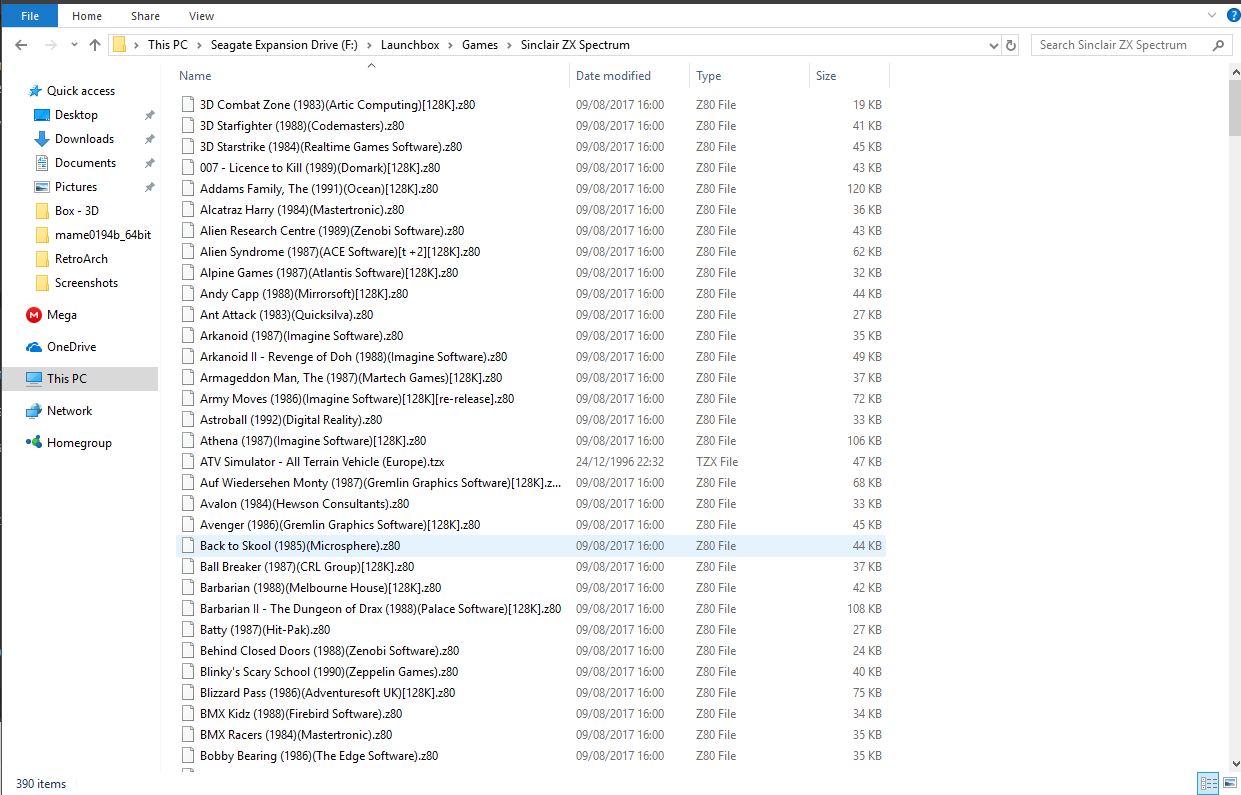The height and width of the screenshot is (795, 1241).
Task: Expand the chevron after This PC breadcrumb
Action: pyautogui.click(x=200, y=45)
